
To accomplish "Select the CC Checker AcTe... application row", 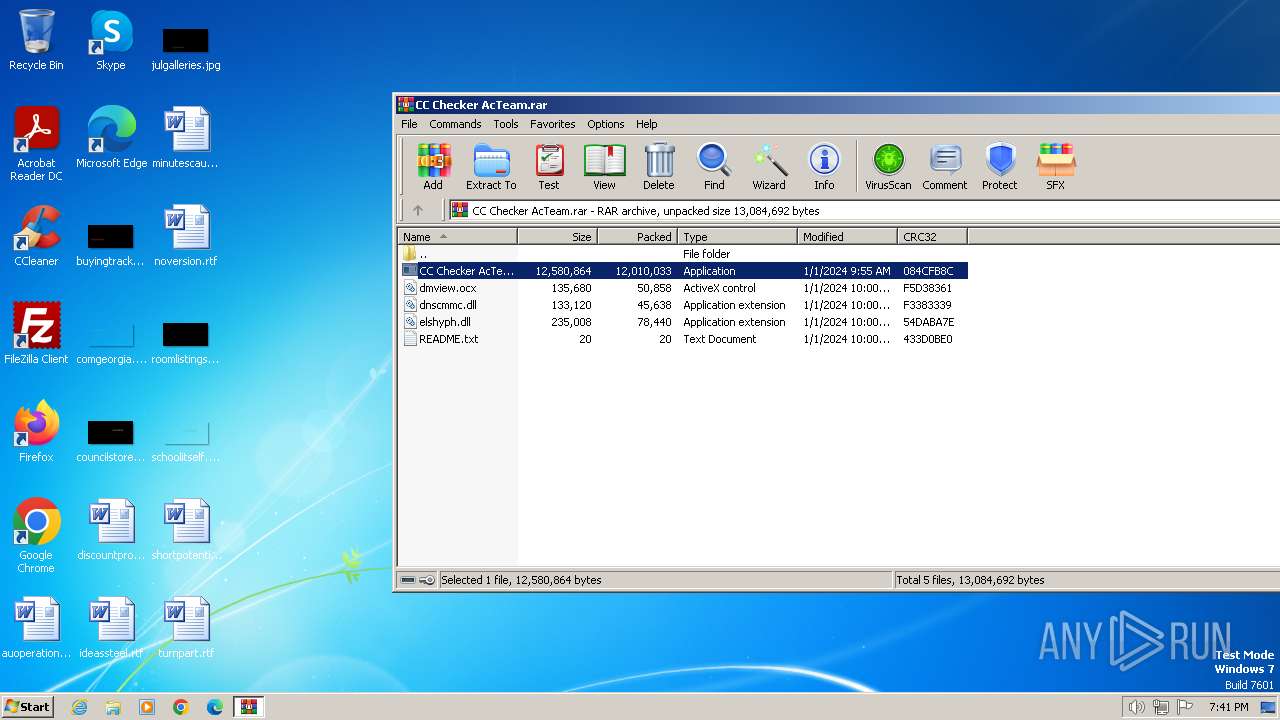I will point(683,271).
